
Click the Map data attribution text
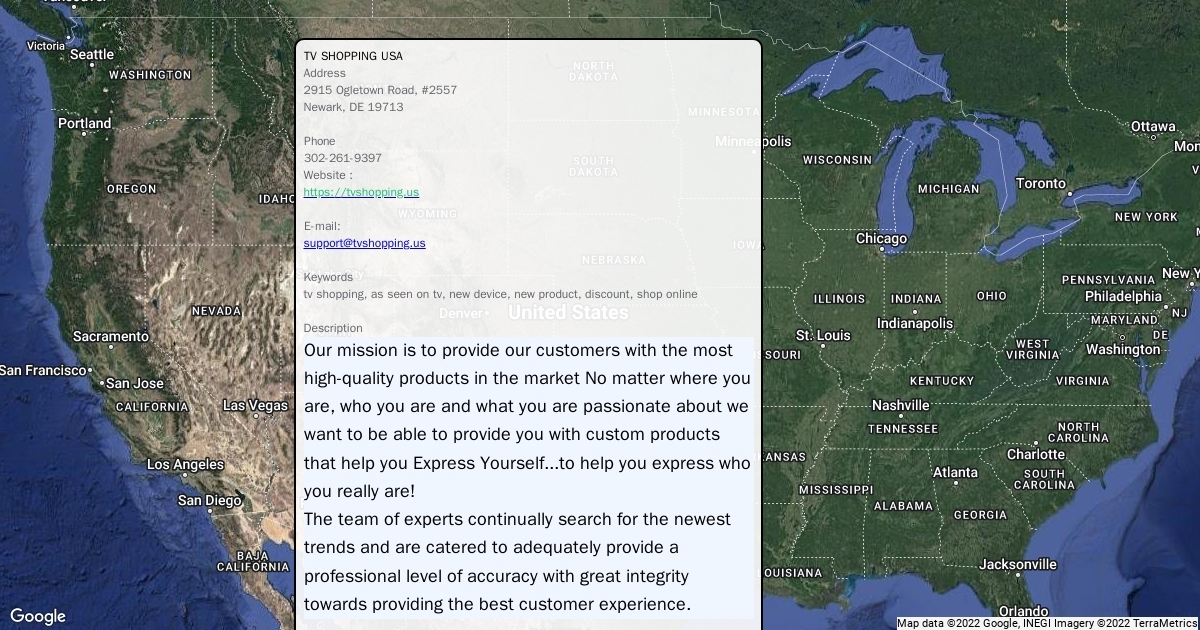pos(1046,623)
